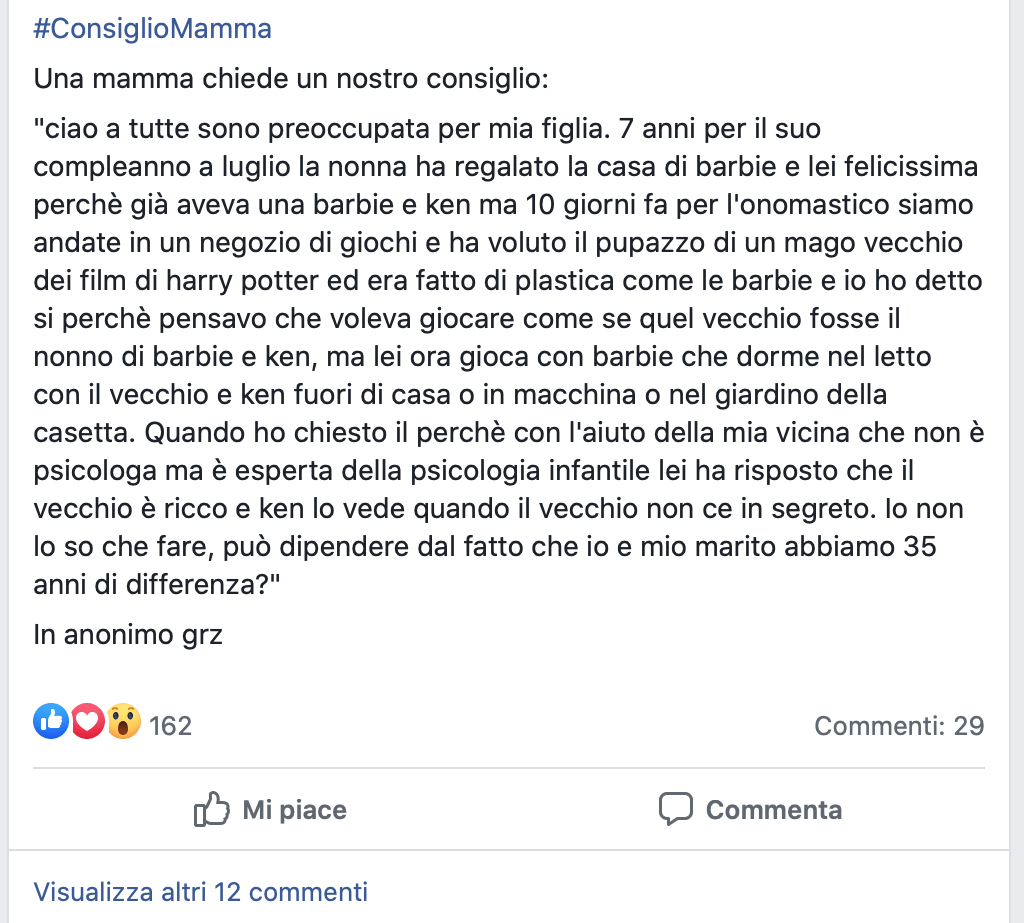Click the phrase 'psicologia infantile'
Viewport: 1024px width, 923px height.
coord(531,471)
